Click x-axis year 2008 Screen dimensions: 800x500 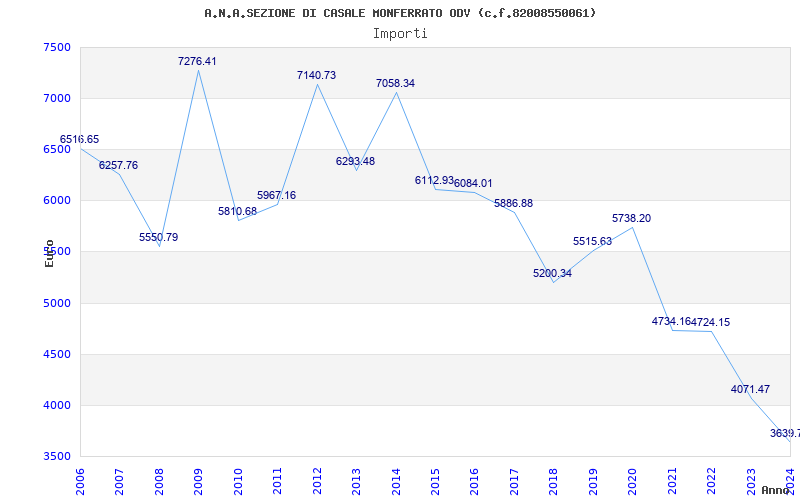point(159,481)
